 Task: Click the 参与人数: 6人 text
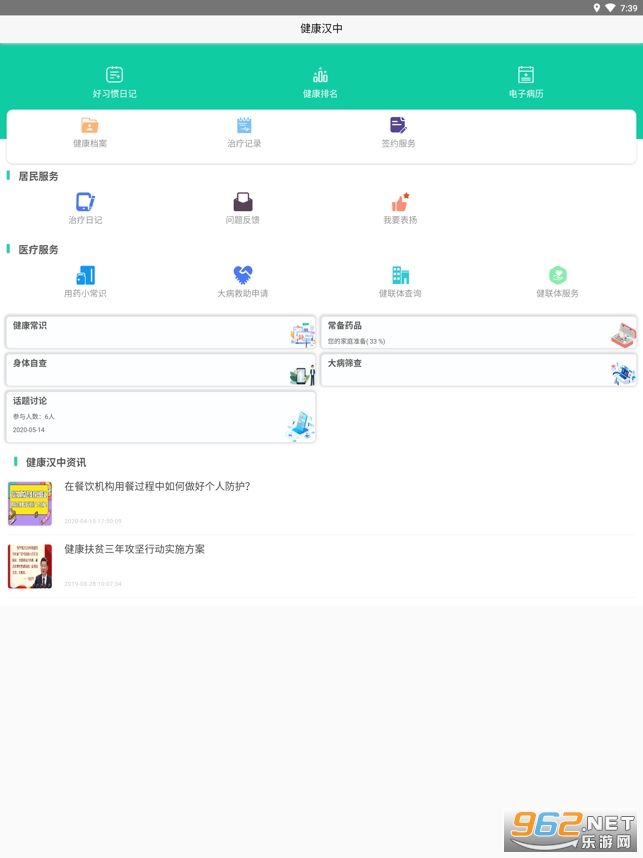pos(34,416)
